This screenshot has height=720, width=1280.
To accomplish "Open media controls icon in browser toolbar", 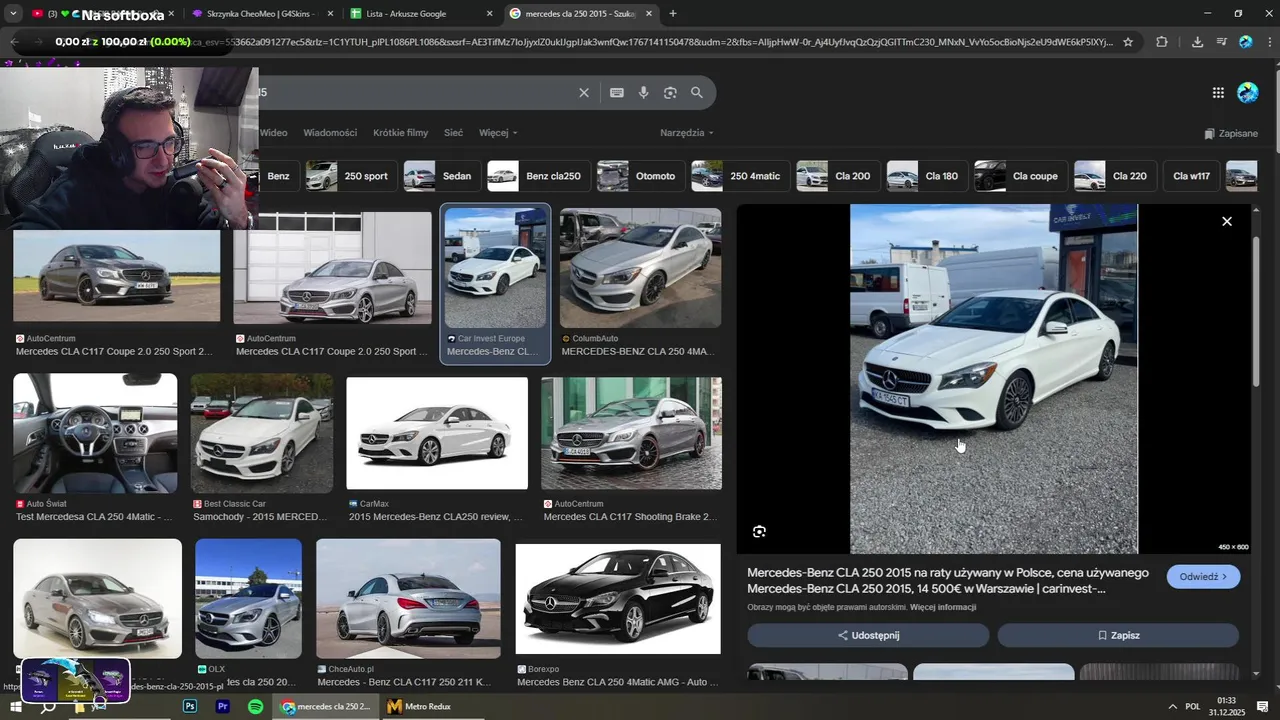I will tap(1222, 42).
